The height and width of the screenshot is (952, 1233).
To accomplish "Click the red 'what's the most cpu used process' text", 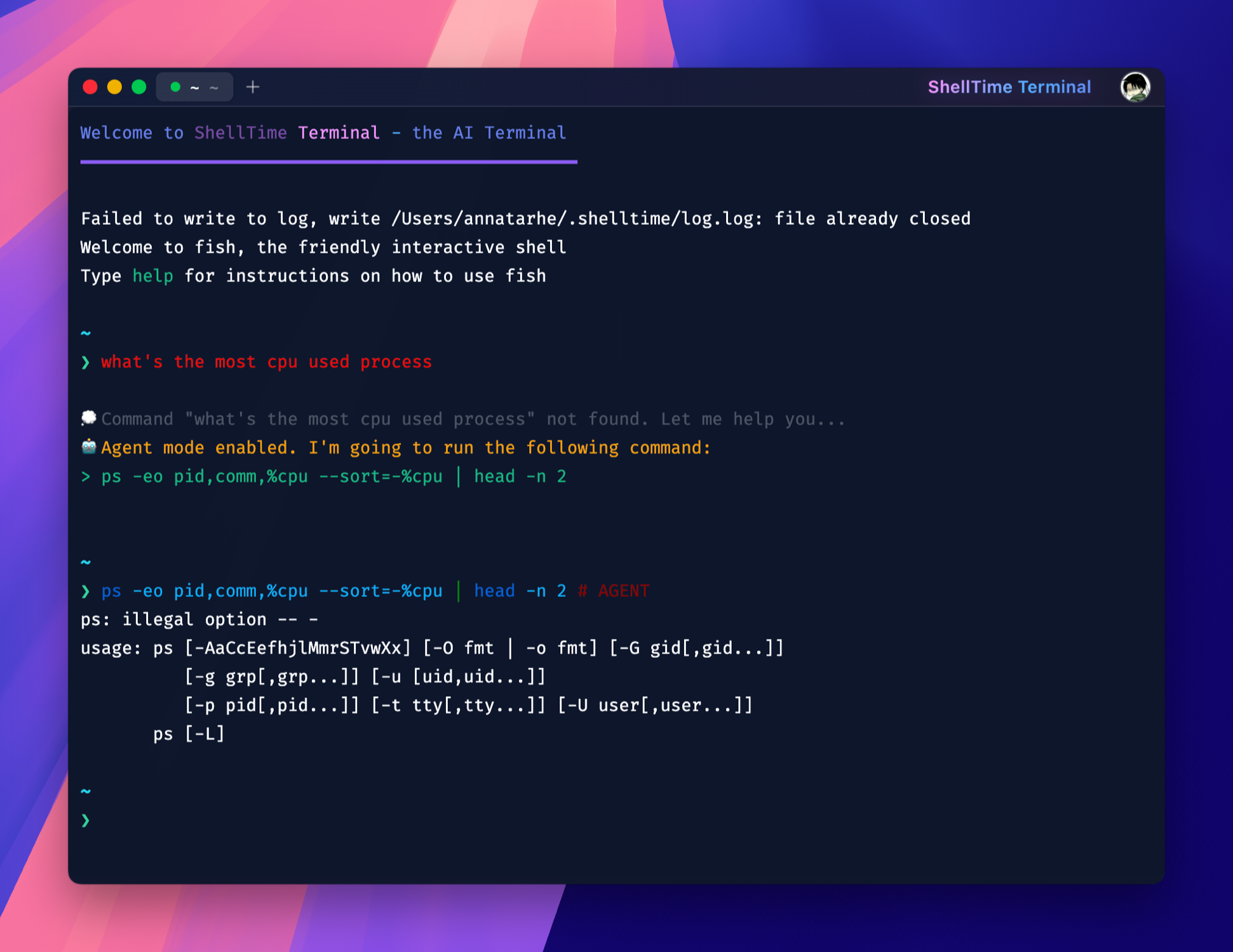I will 266,362.
